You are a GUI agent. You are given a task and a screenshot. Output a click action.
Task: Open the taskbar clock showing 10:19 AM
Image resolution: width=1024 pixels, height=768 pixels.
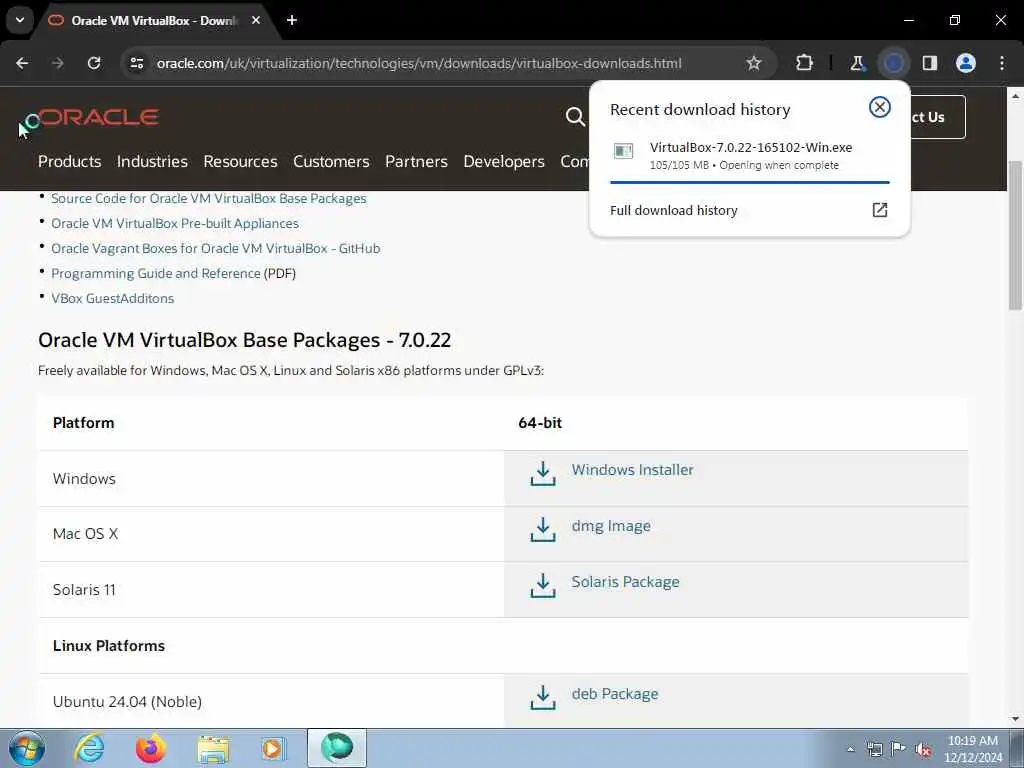(973, 749)
